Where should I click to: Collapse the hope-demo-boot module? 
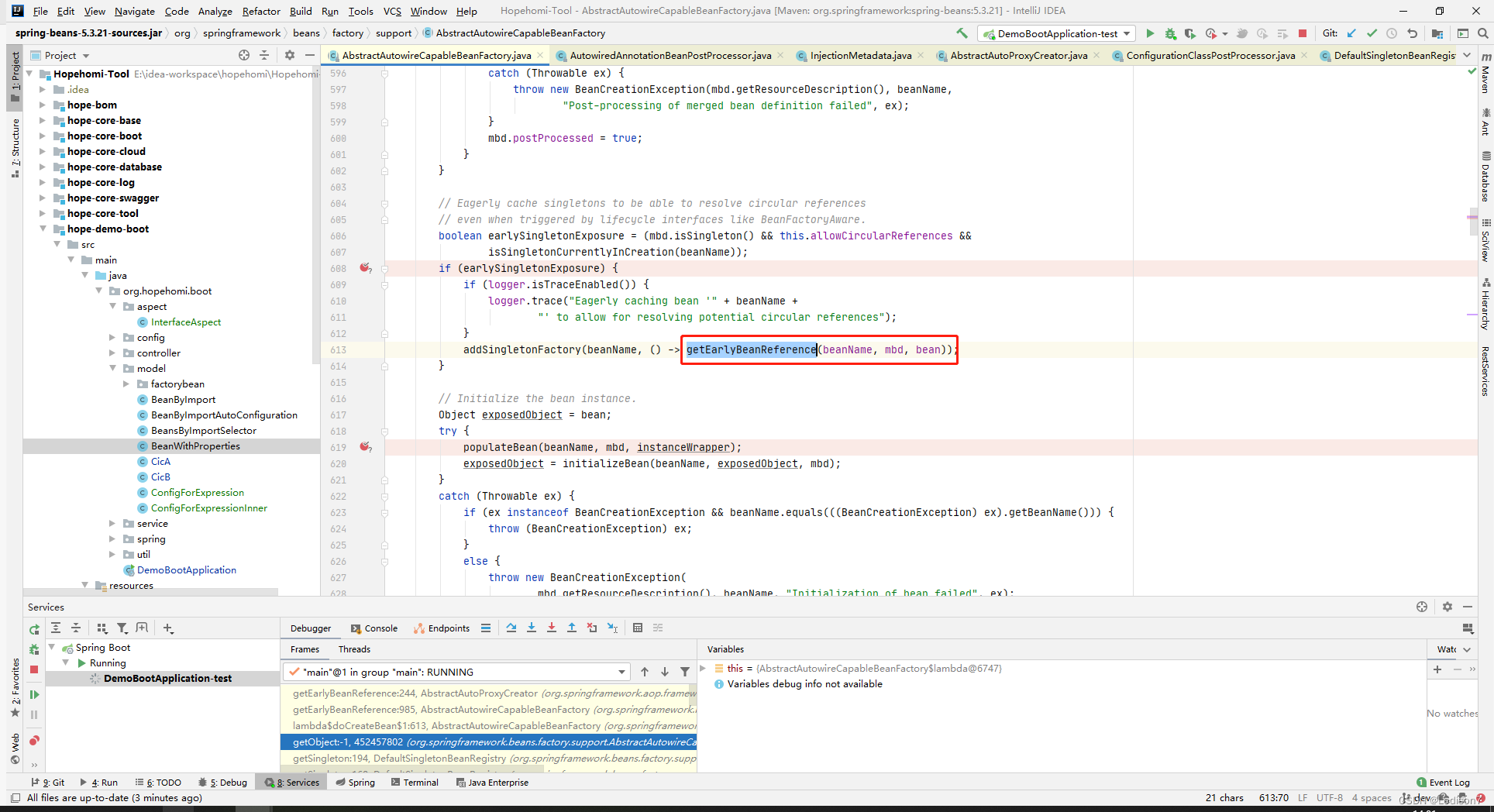click(x=43, y=229)
